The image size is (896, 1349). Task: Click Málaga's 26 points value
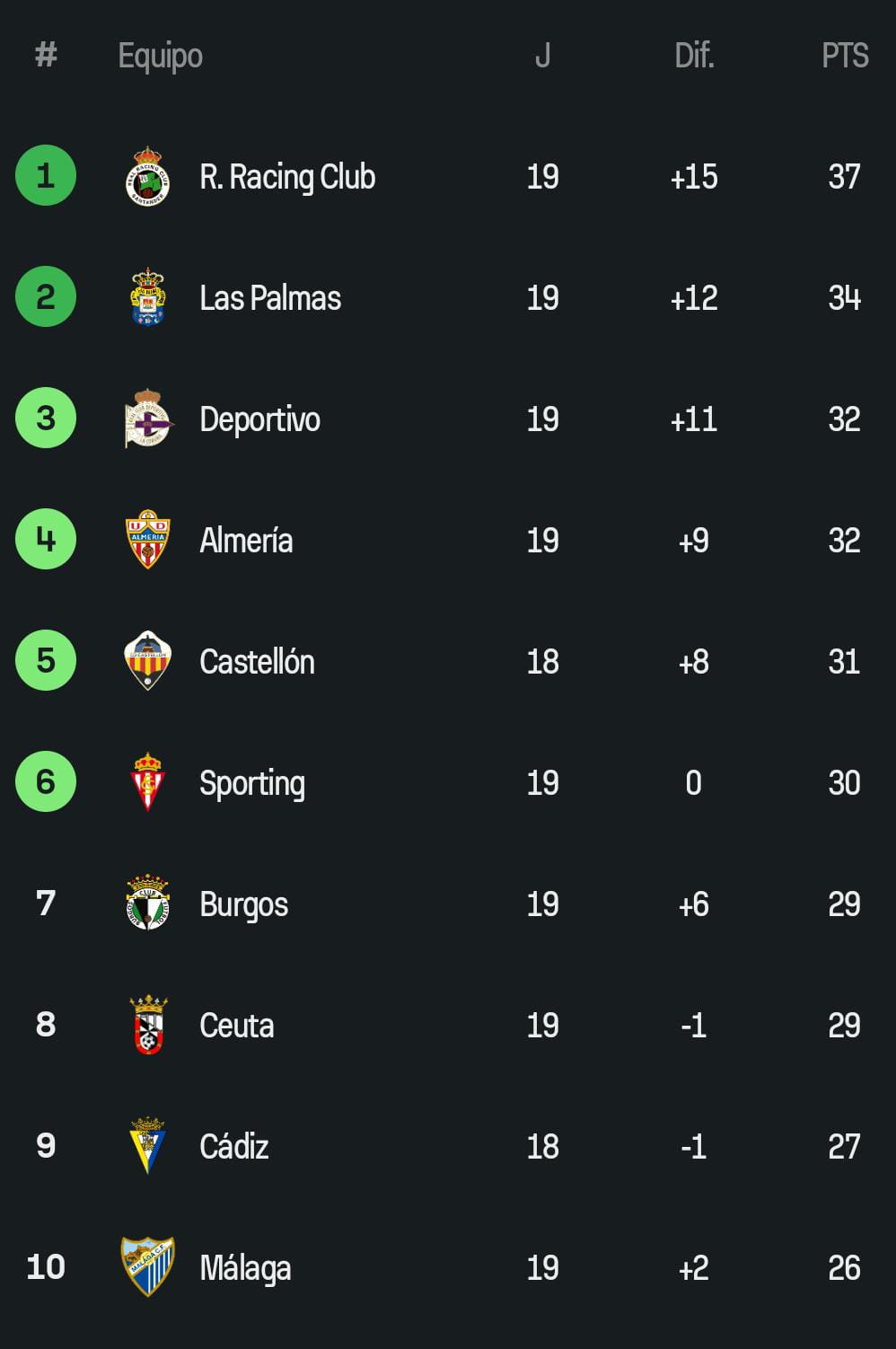[x=844, y=1267]
